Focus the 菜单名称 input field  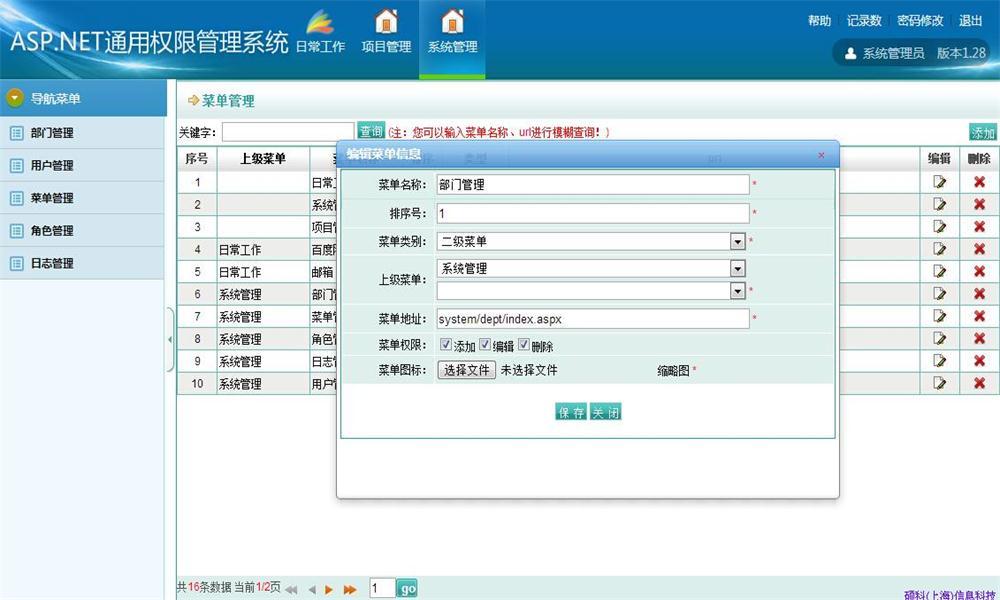coord(593,184)
